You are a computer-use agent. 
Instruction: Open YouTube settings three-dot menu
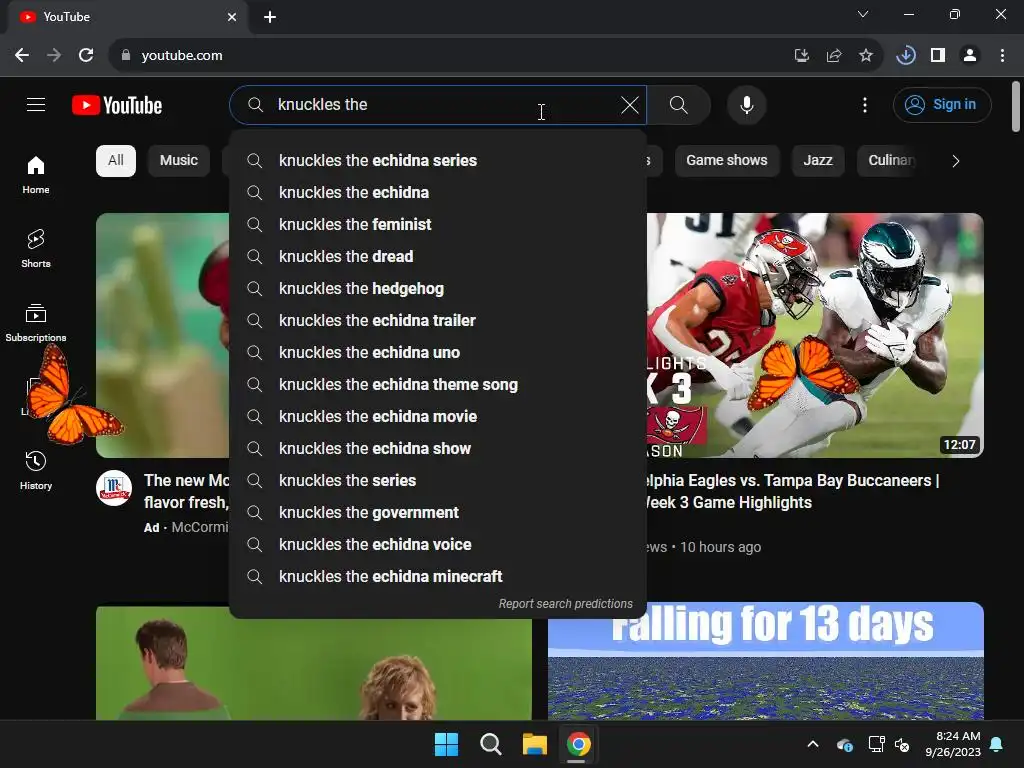coord(865,105)
